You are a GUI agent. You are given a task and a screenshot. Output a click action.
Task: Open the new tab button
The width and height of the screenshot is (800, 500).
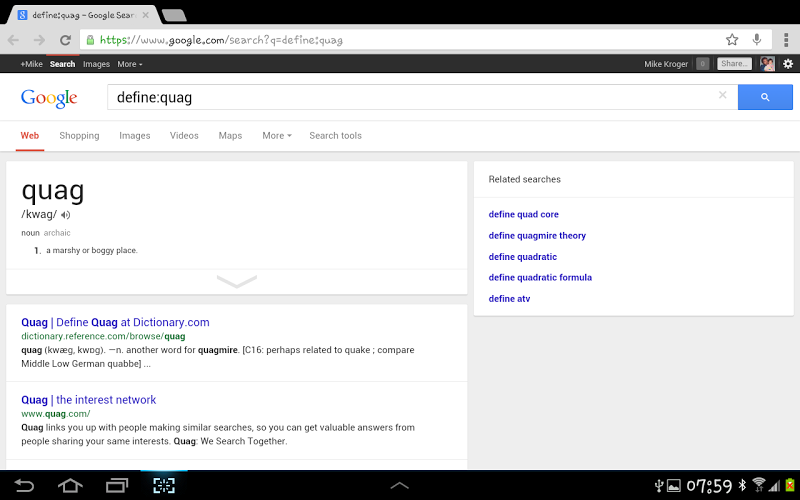(x=174, y=15)
